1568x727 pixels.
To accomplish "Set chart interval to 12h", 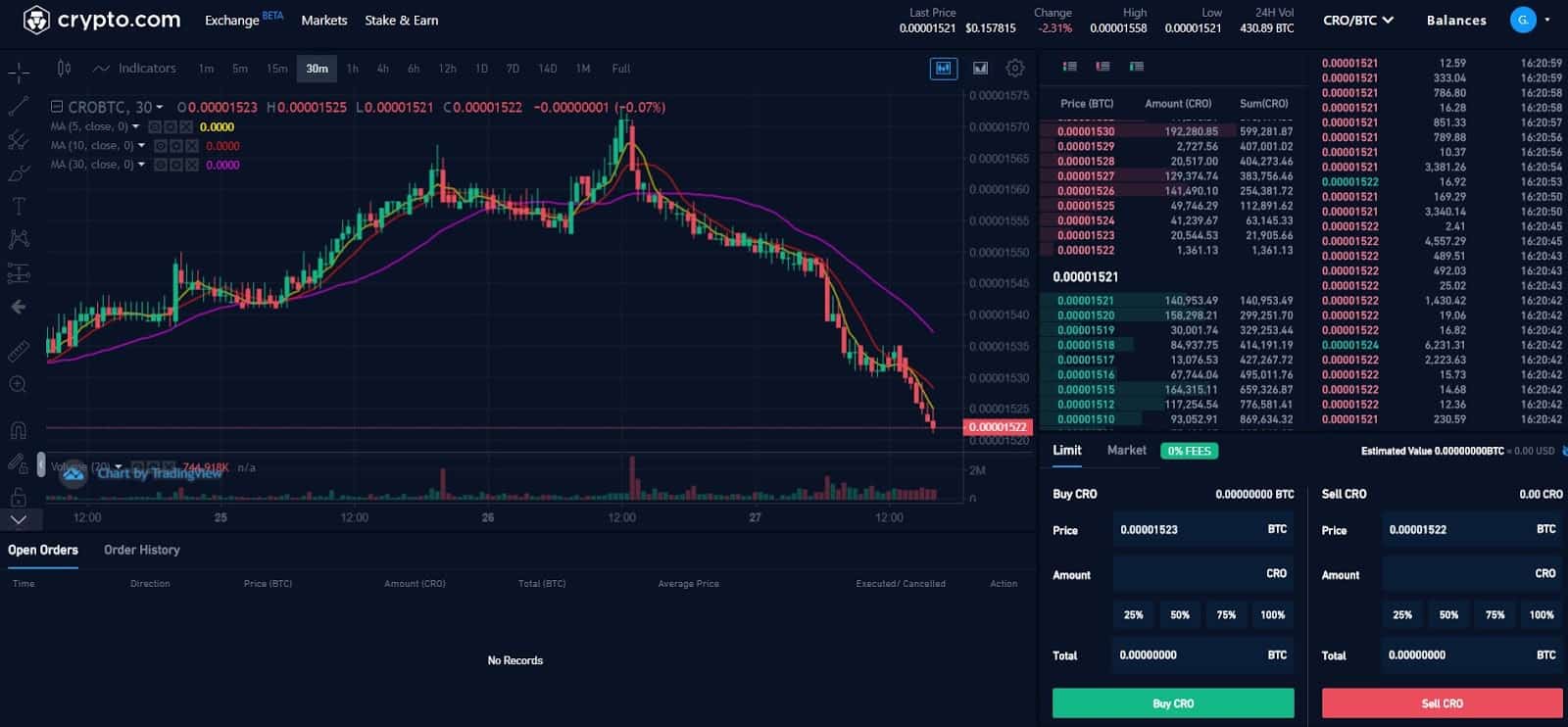I will [447, 69].
